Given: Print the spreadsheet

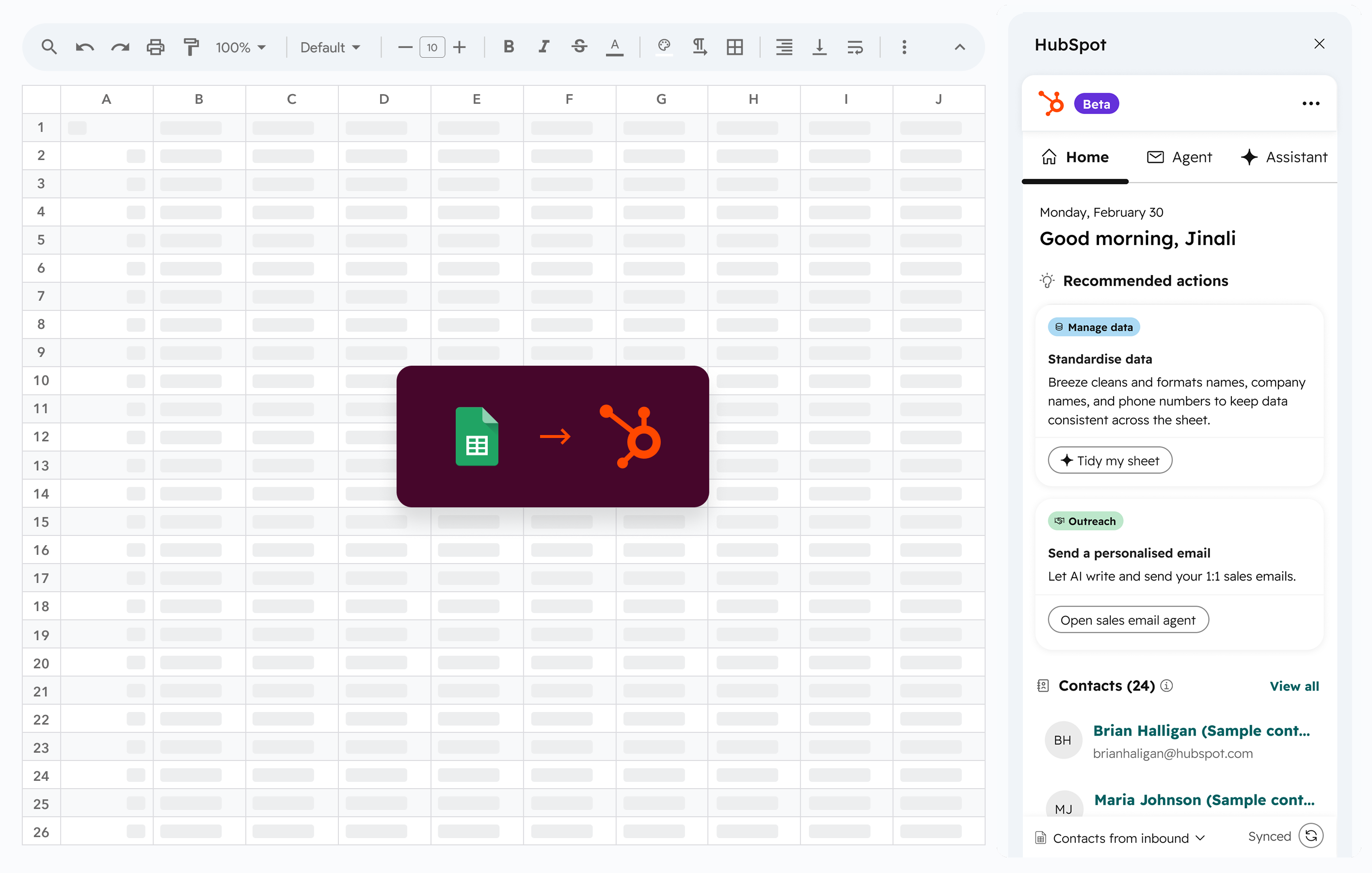Looking at the screenshot, I should (x=156, y=47).
